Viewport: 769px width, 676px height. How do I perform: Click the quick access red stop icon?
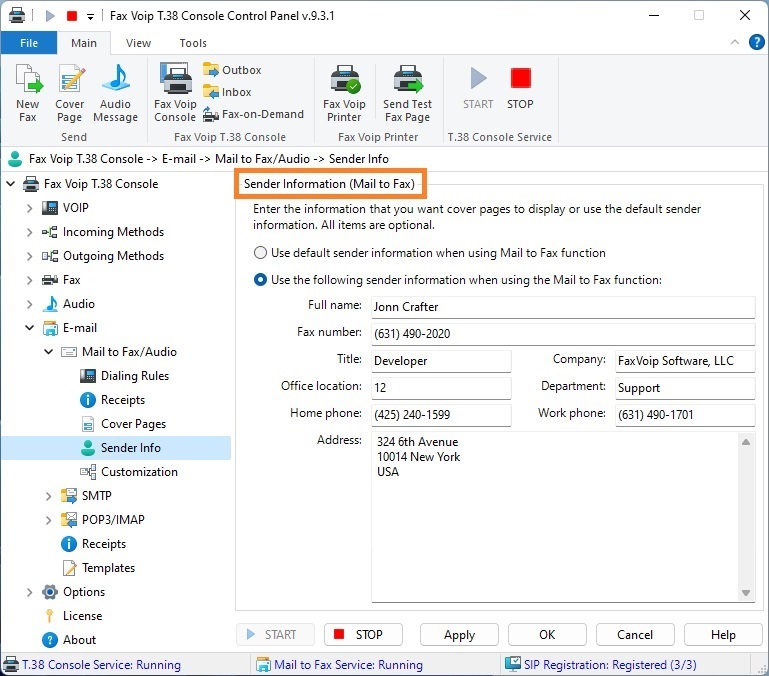72,16
